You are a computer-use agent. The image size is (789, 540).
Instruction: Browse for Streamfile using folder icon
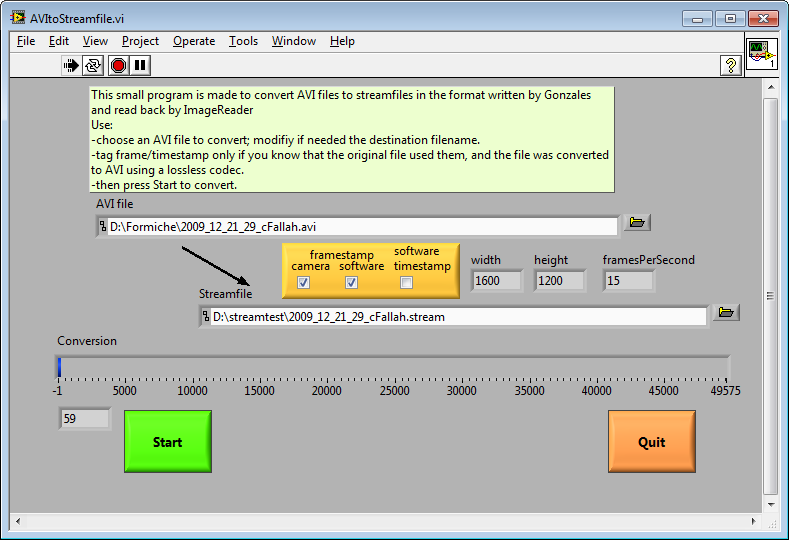click(725, 313)
